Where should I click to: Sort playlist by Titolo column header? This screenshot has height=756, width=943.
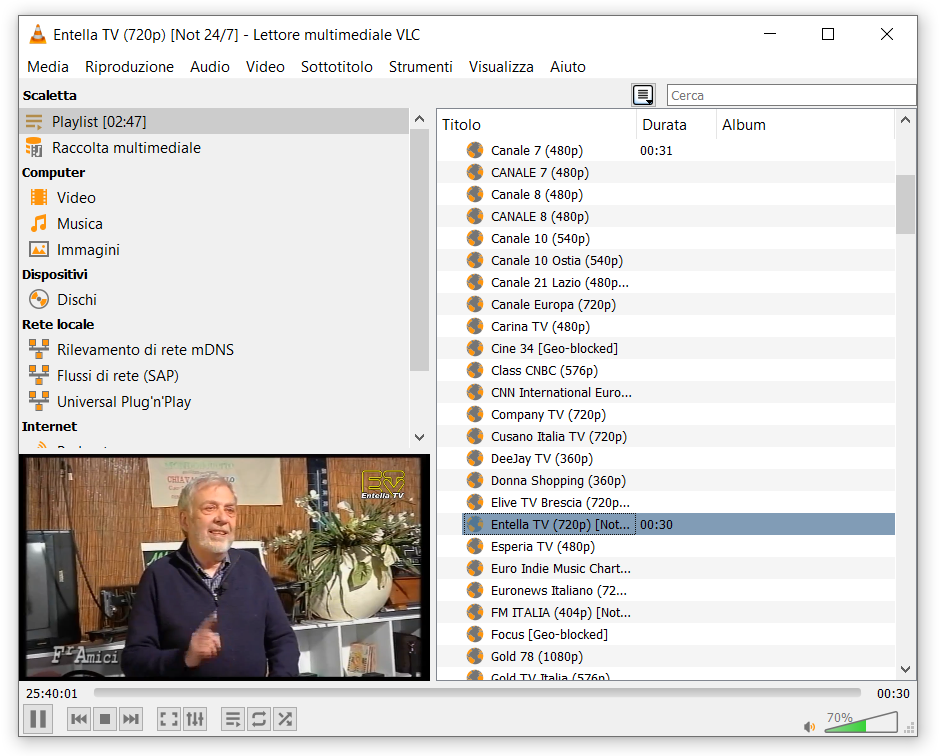click(x=536, y=125)
